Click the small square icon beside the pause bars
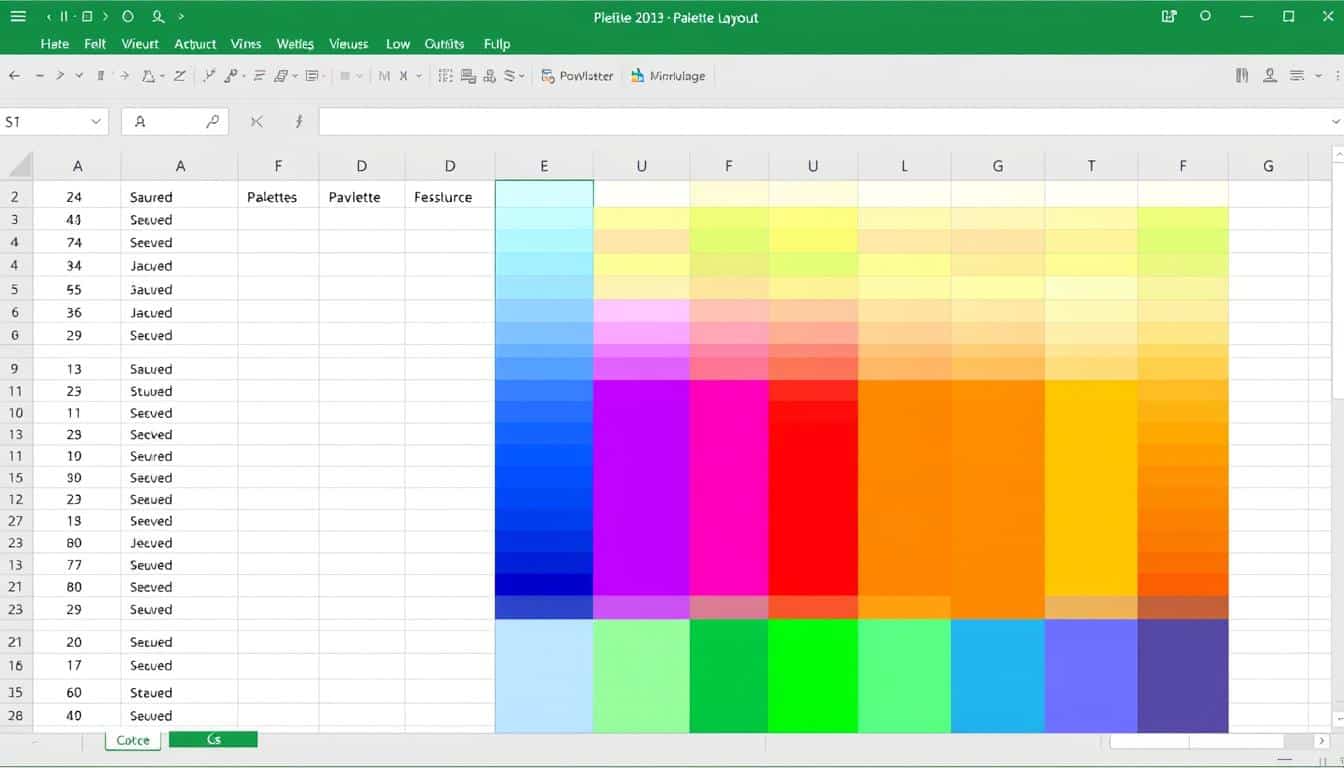1344x768 pixels. (87, 17)
